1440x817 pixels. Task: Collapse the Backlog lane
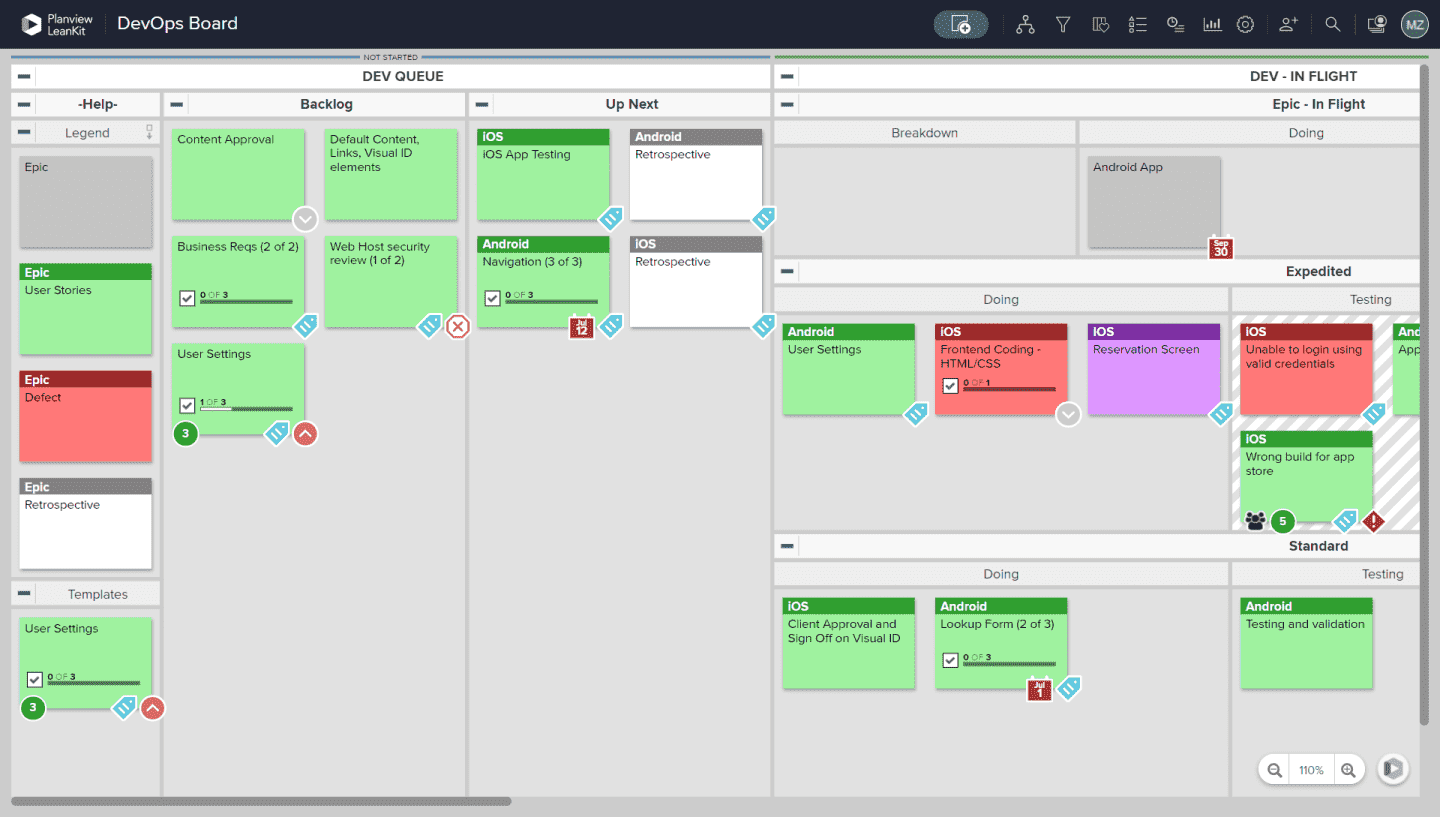(x=176, y=104)
